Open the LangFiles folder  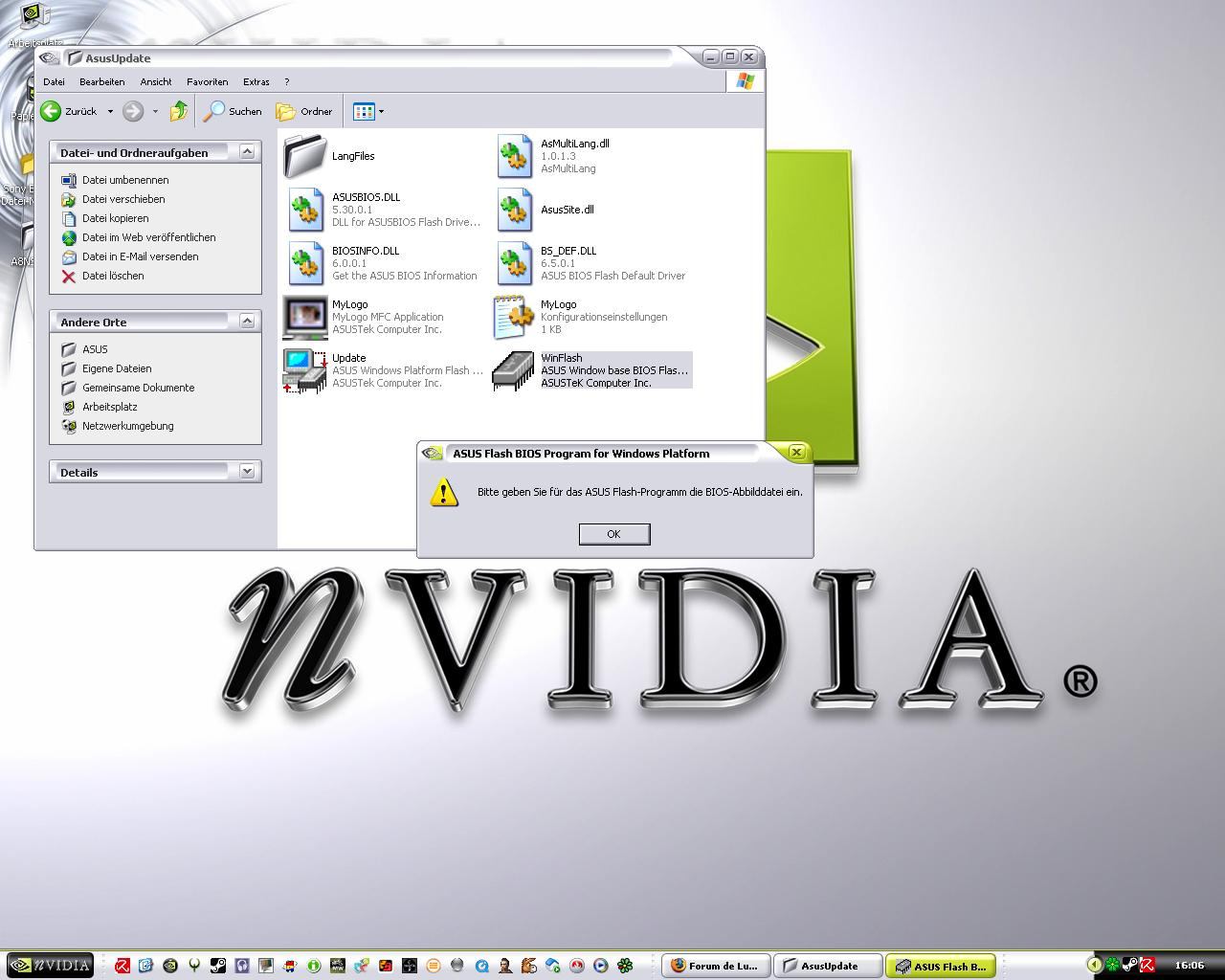coord(305,155)
